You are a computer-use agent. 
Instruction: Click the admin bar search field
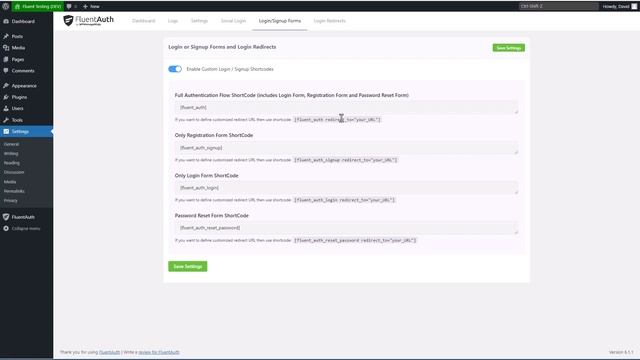click(558, 6)
